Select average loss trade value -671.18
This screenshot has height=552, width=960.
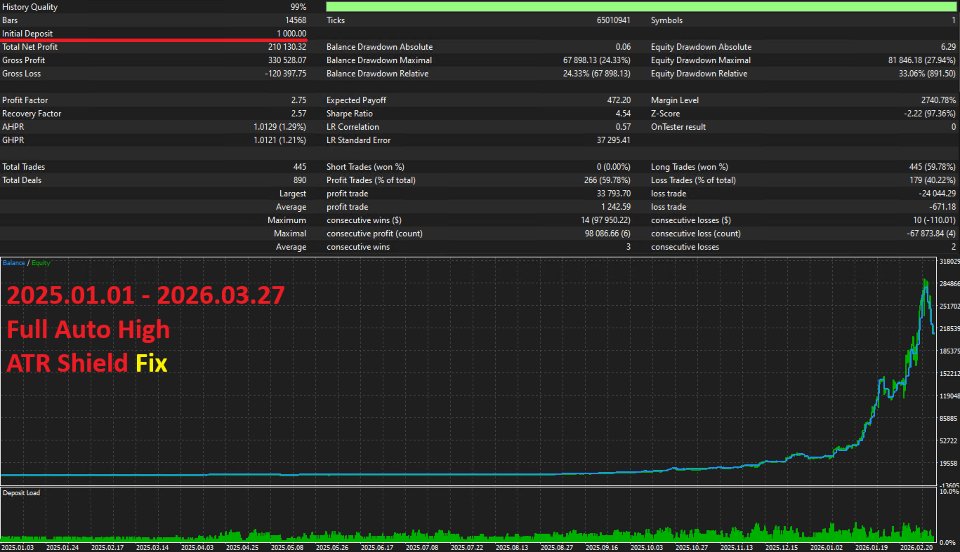(943, 207)
